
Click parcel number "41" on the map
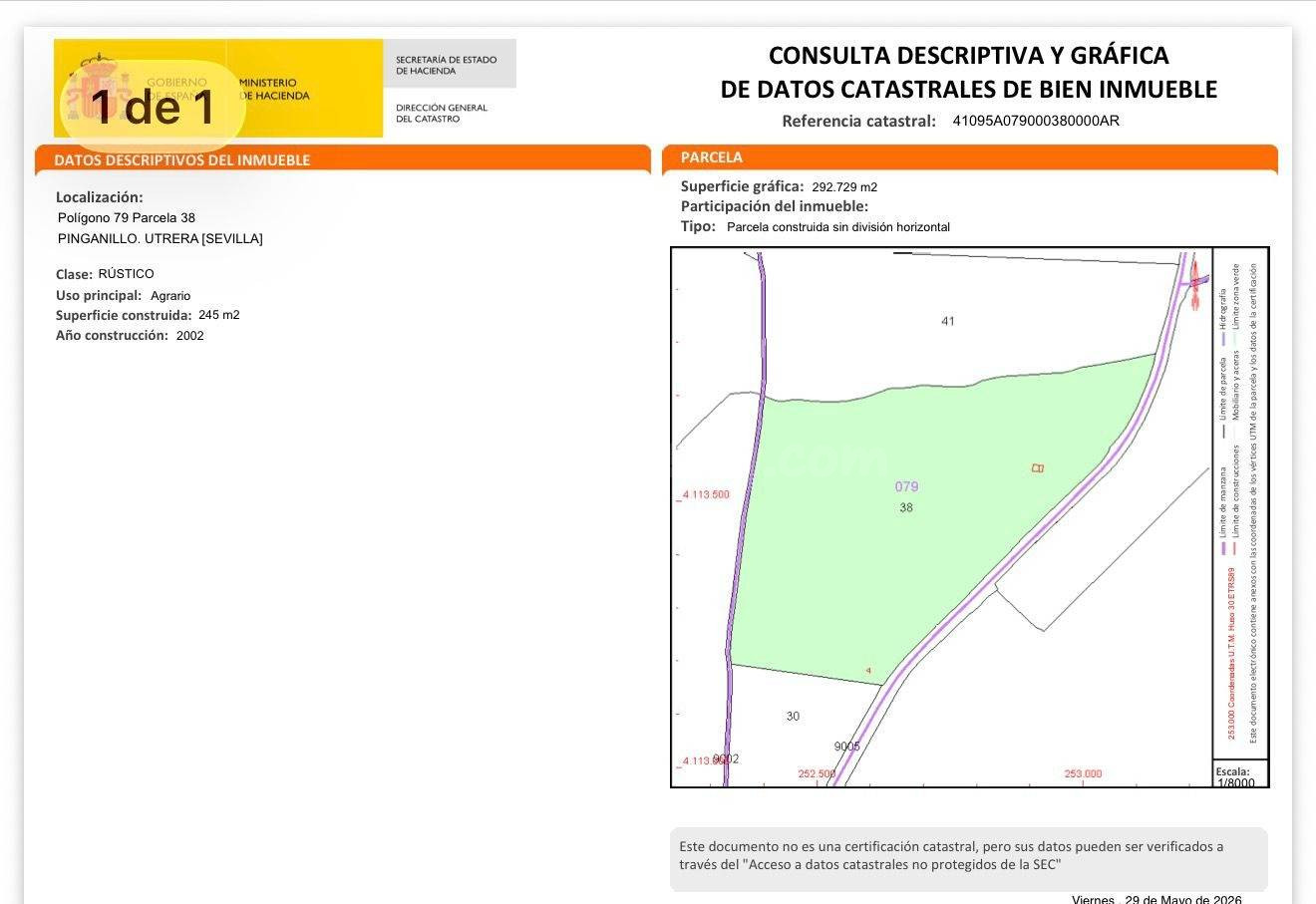[x=948, y=321]
